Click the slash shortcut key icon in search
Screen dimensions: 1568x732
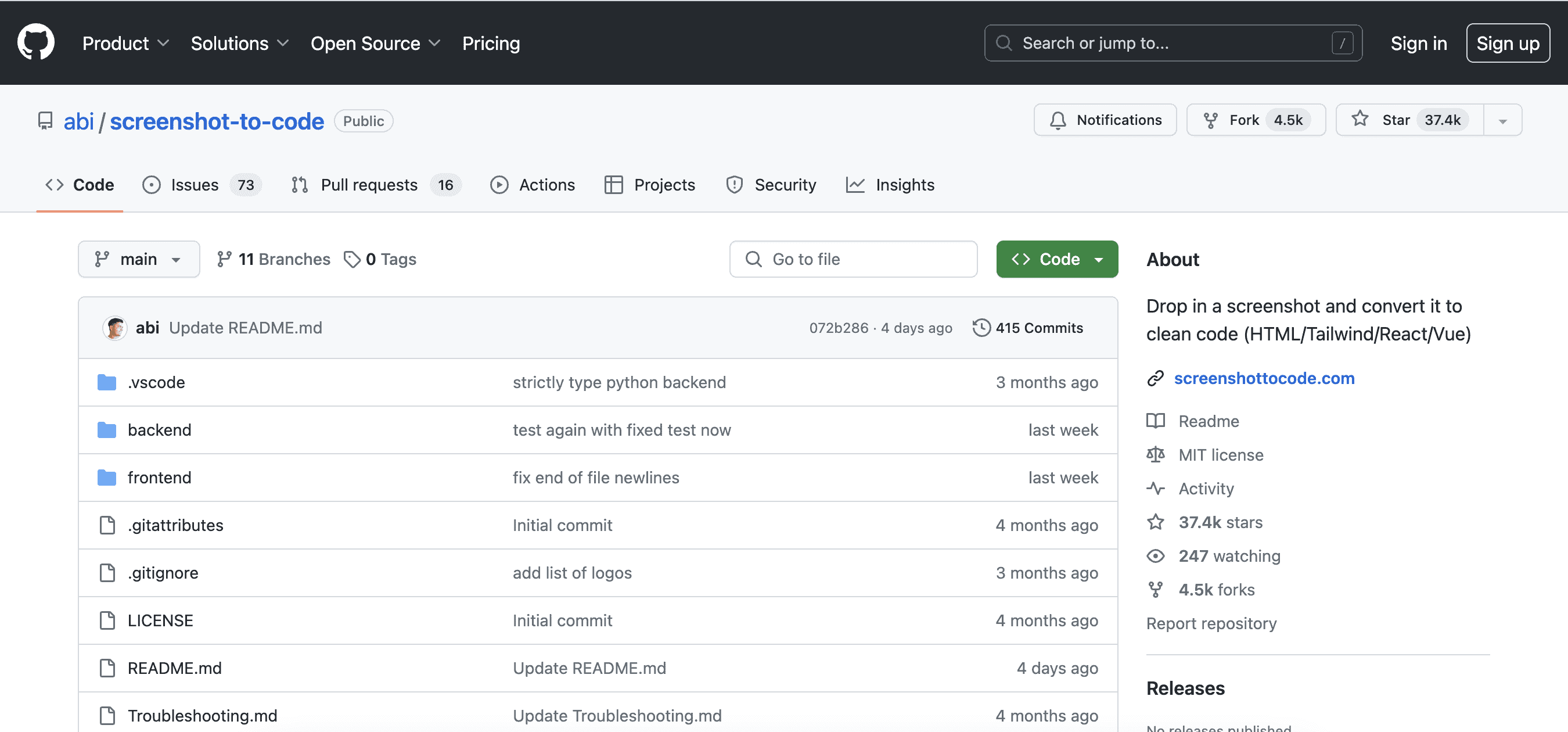coord(1342,43)
